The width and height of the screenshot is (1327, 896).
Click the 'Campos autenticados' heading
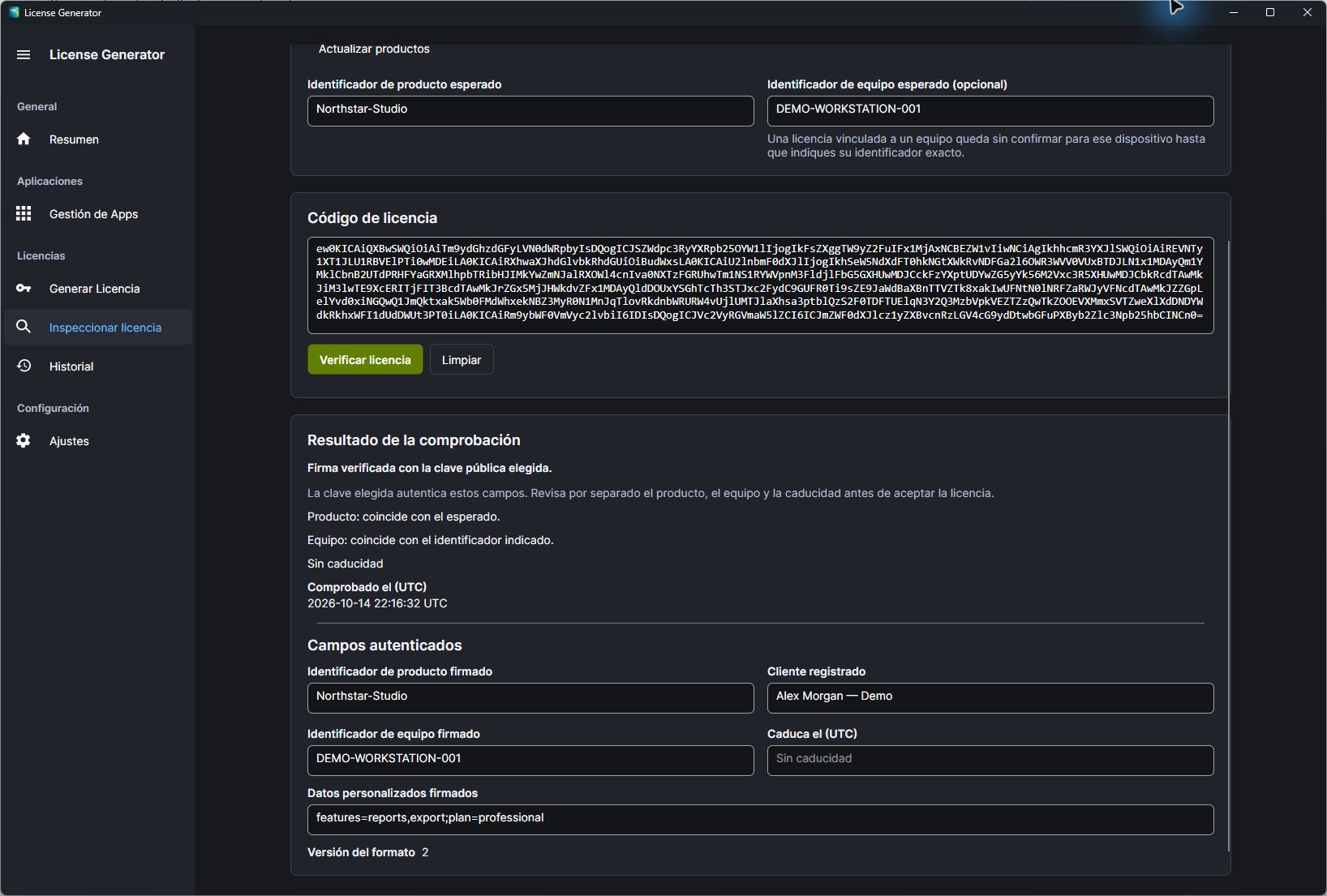click(384, 645)
